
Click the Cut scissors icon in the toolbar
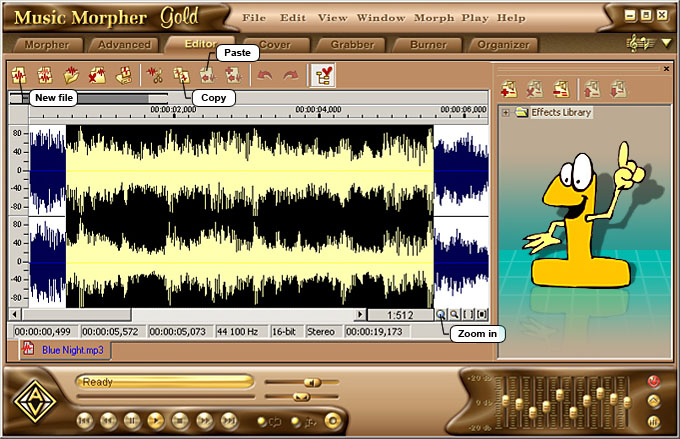[155, 75]
